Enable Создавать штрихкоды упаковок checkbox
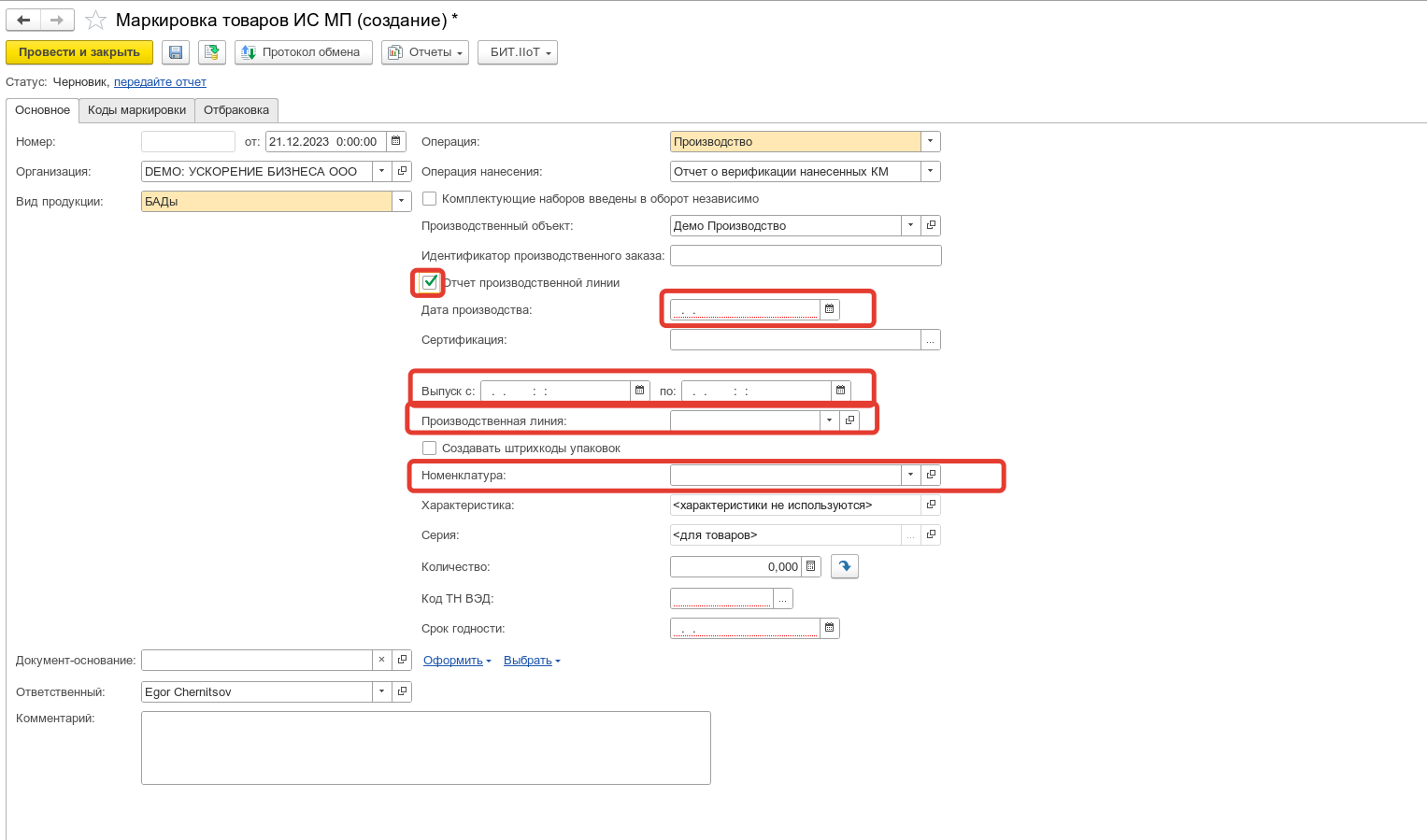1427x840 pixels. coord(430,448)
